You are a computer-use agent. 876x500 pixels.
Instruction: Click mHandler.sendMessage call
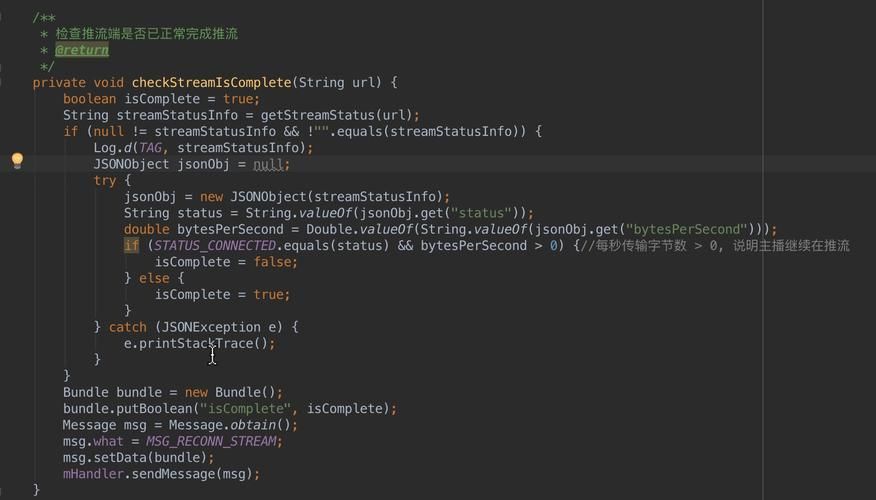pyautogui.click(x=160, y=474)
